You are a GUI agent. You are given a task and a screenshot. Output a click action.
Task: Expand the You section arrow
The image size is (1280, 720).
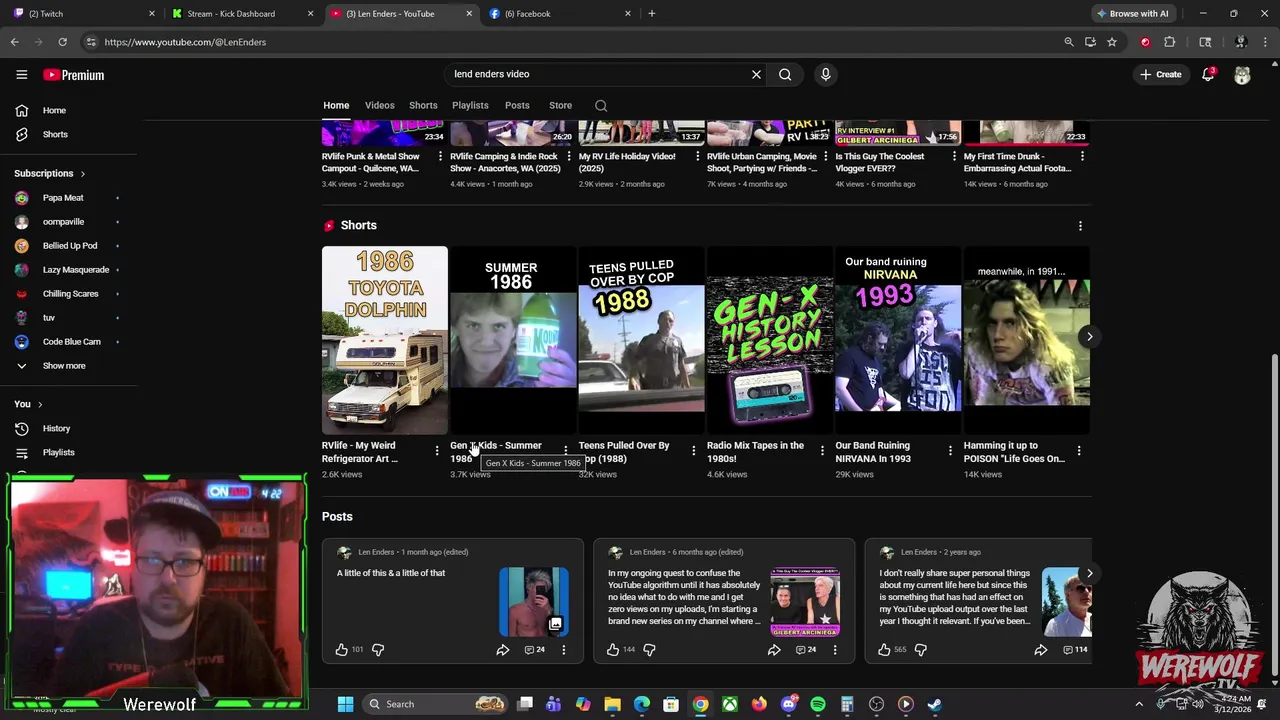[40, 404]
